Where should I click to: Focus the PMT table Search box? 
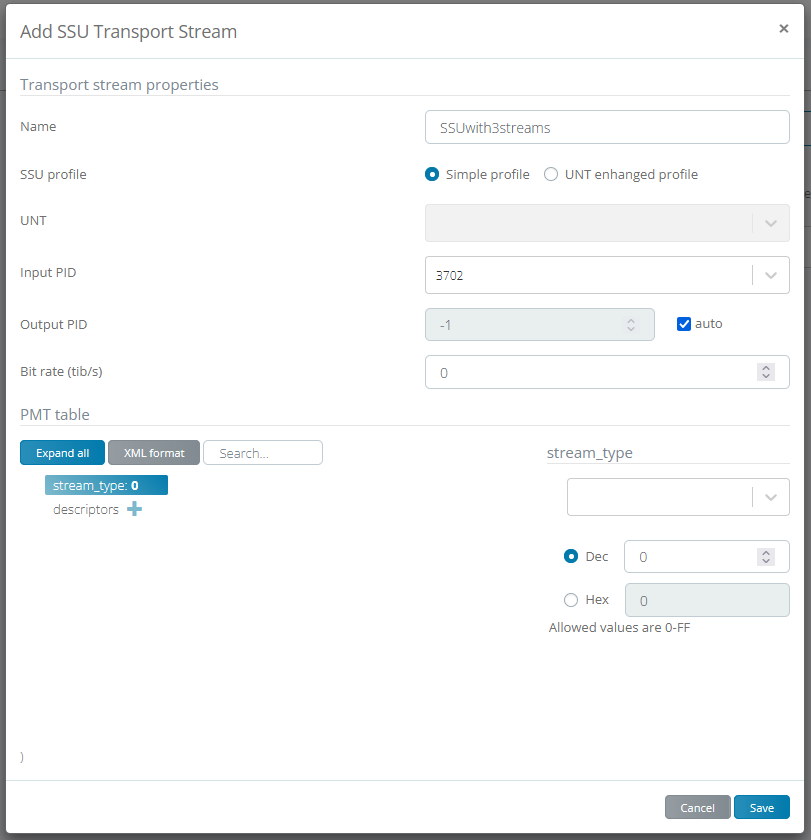pos(262,453)
